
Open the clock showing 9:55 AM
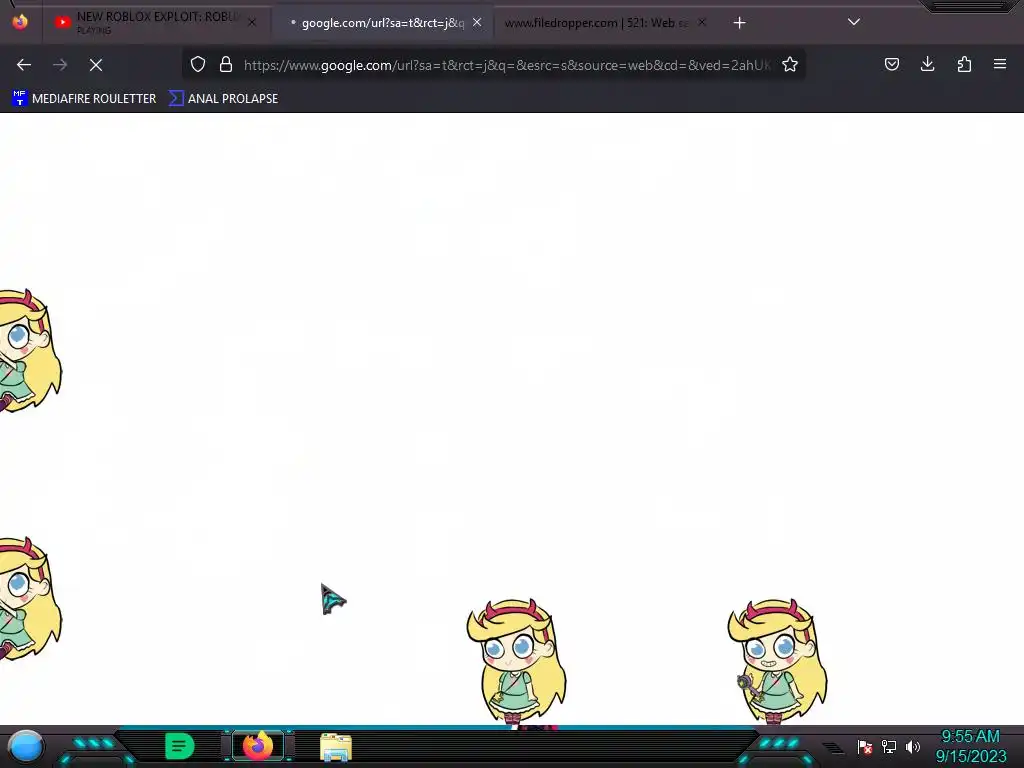(971, 746)
